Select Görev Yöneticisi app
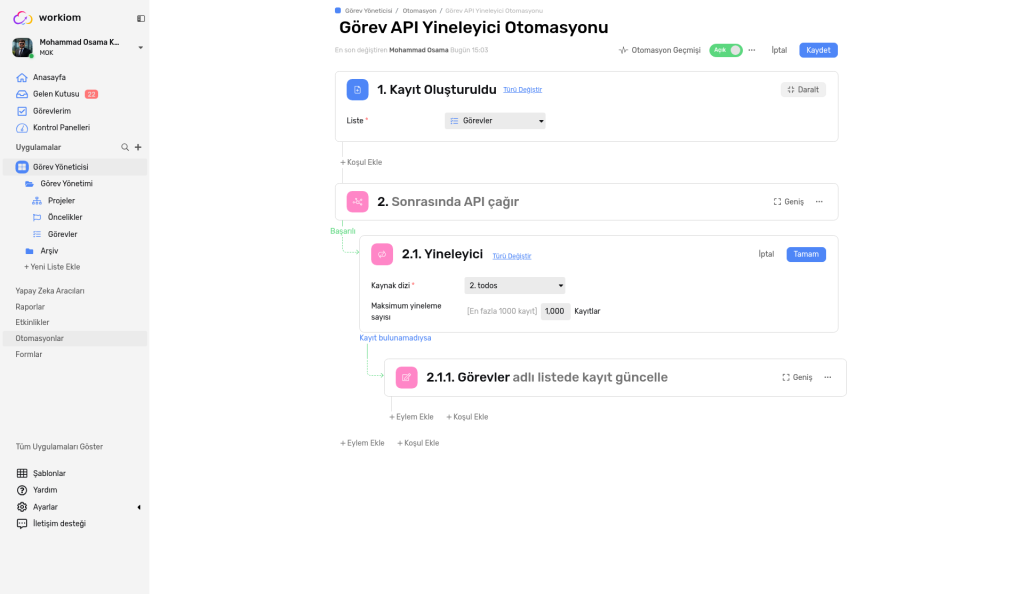1024x594 pixels. coord(75,167)
